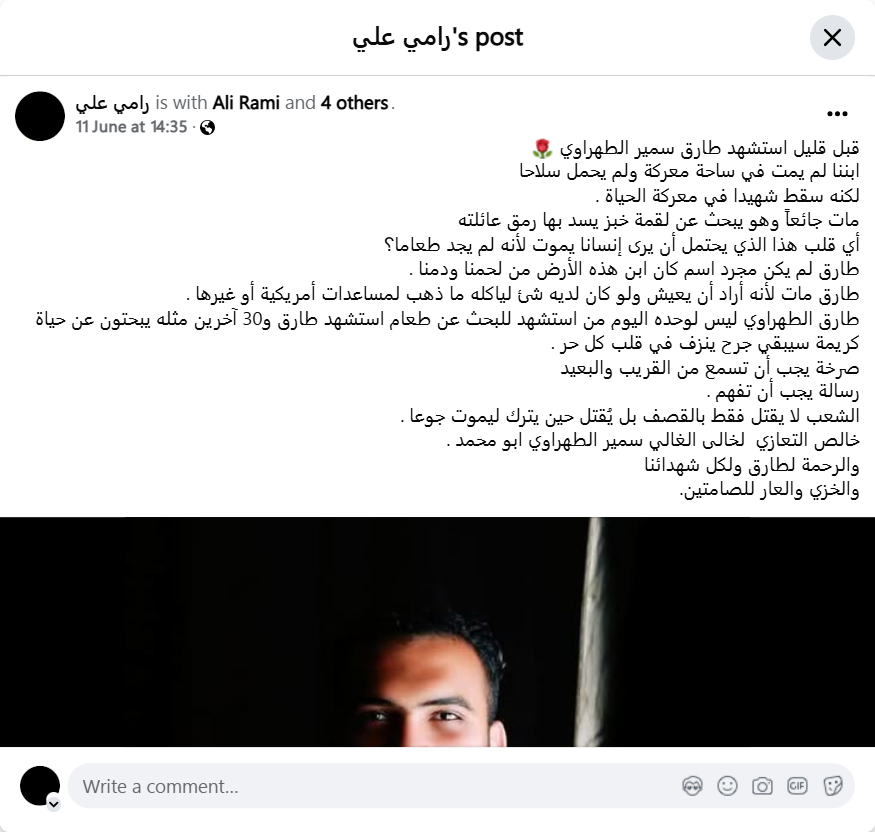Insert an avatar sticker in the comment
This screenshot has width=875, height=832.
point(693,786)
